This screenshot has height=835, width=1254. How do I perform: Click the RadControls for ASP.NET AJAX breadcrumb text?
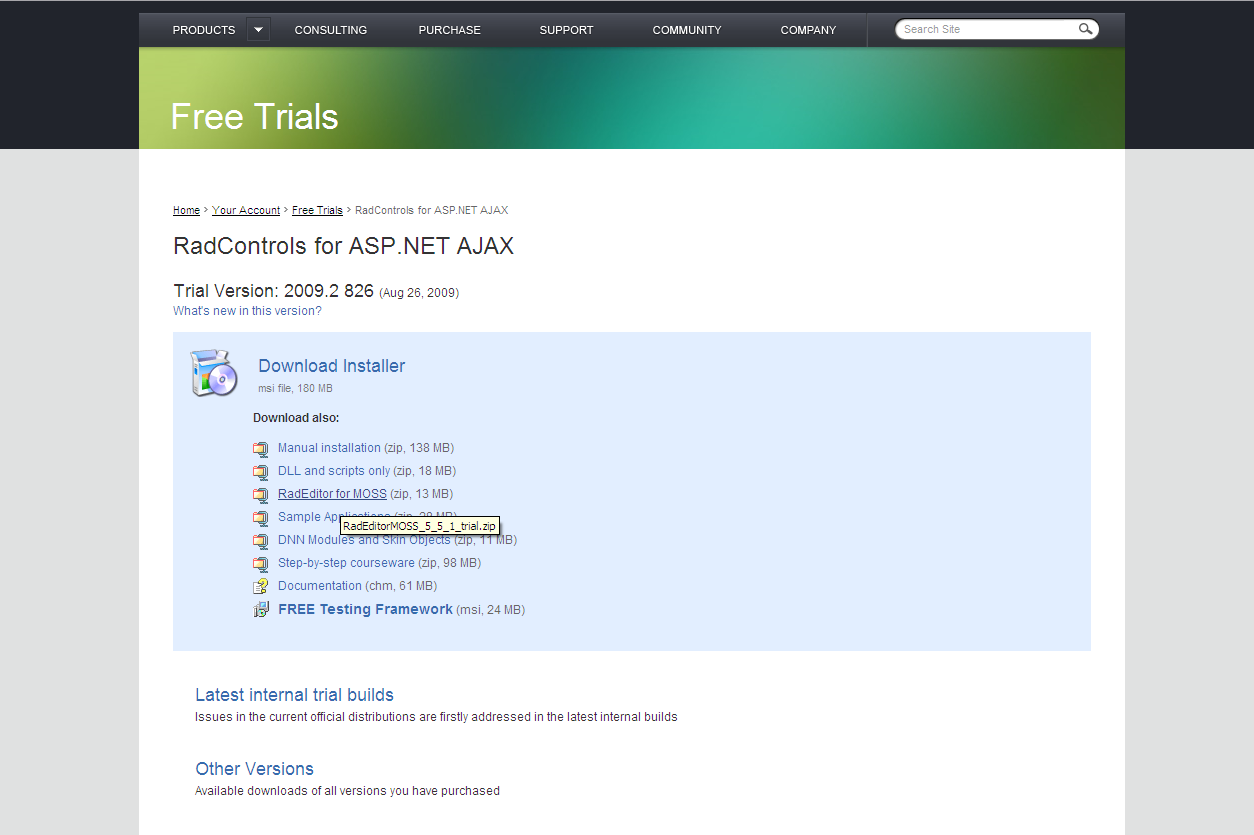point(432,210)
